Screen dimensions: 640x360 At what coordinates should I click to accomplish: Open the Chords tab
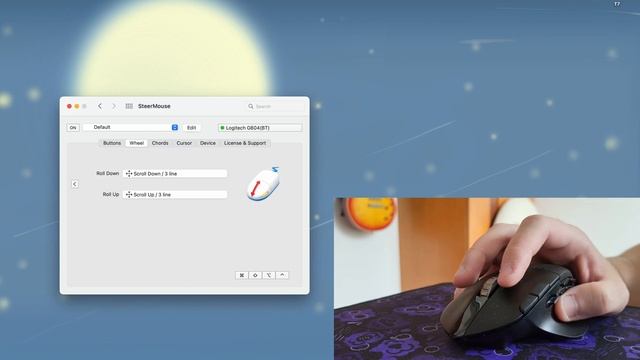coord(160,143)
